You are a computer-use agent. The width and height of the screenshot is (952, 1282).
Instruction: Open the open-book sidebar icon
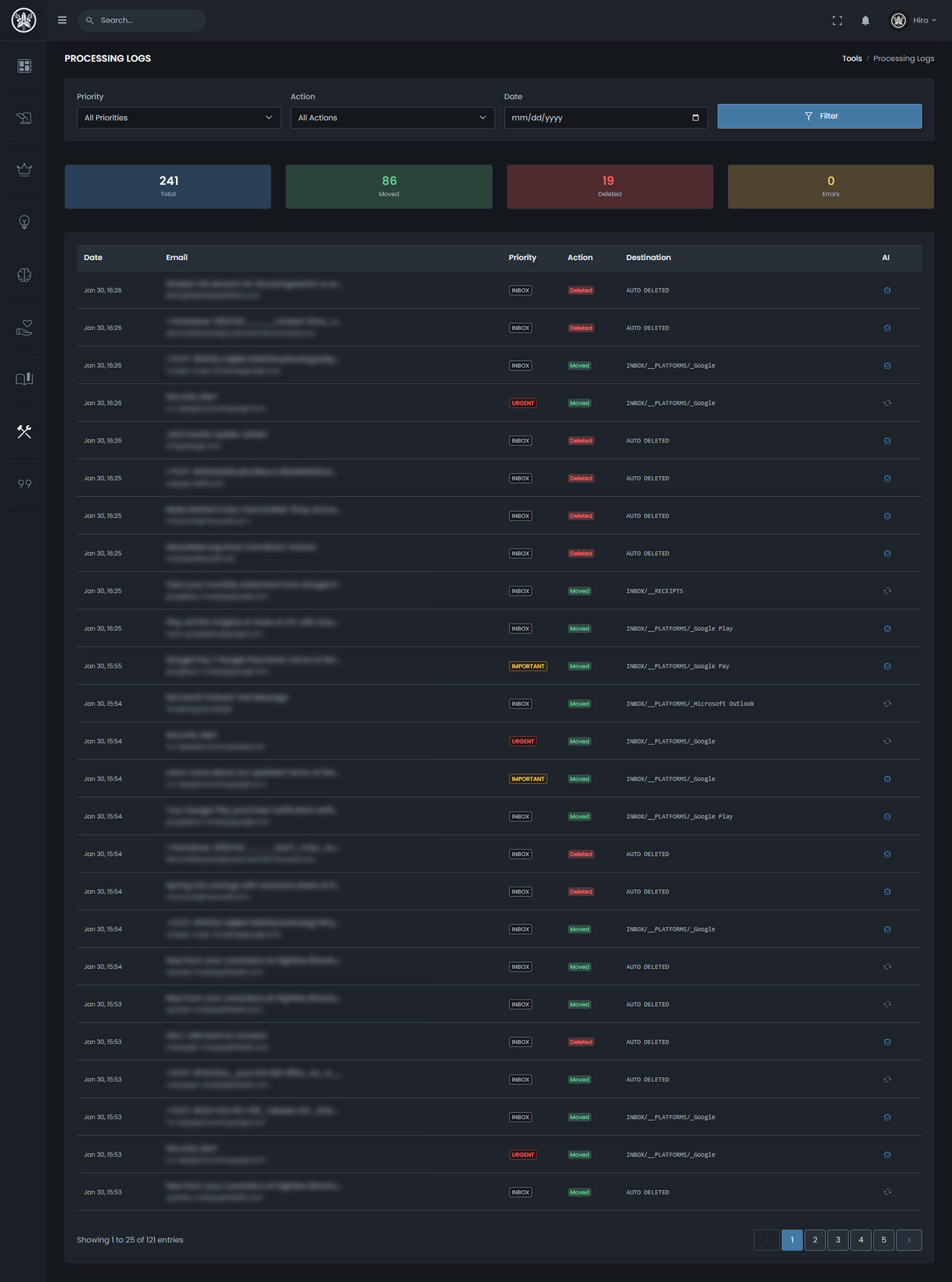[24, 379]
